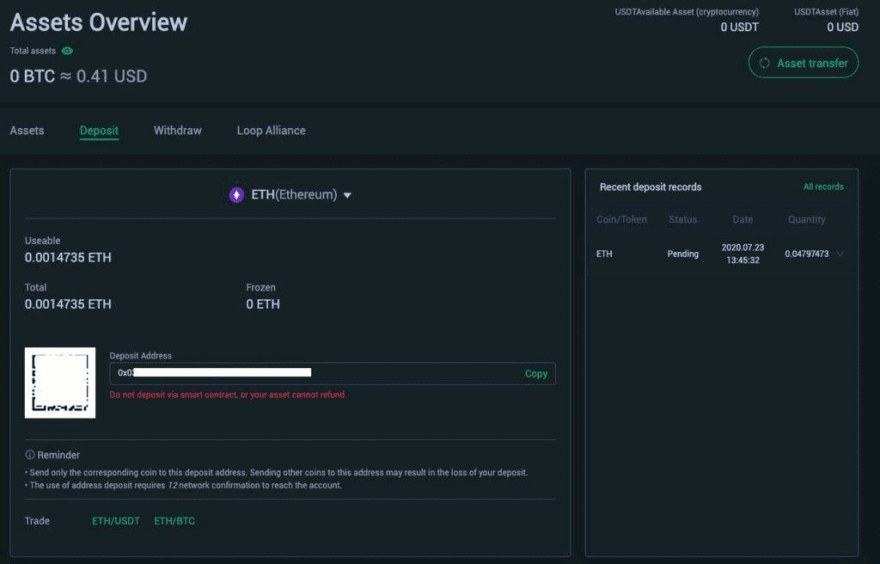Click the Asset transfer button
The height and width of the screenshot is (564, 880).
coord(803,63)
